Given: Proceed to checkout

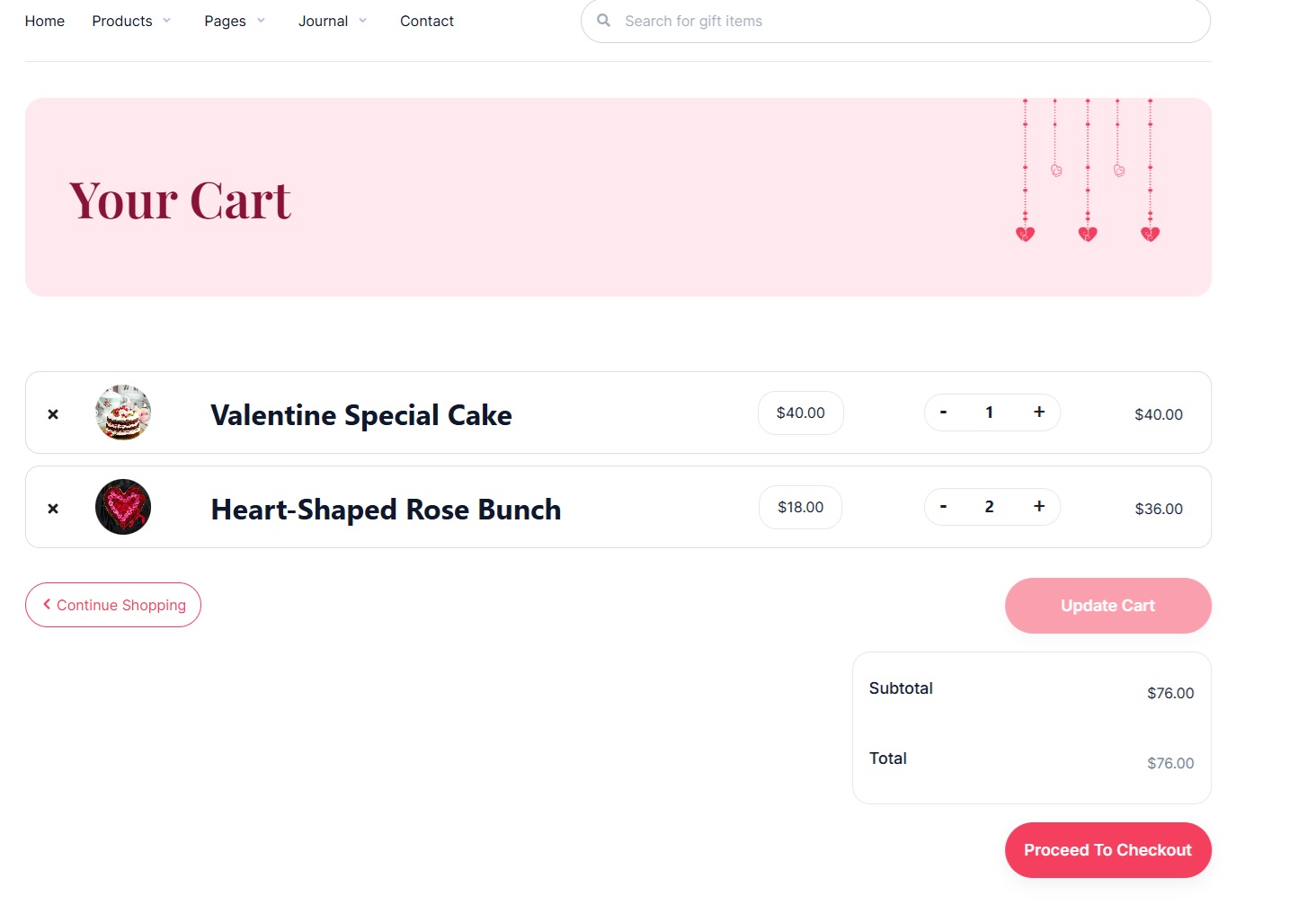Looking at the screenshot, I should [1107, 850].
